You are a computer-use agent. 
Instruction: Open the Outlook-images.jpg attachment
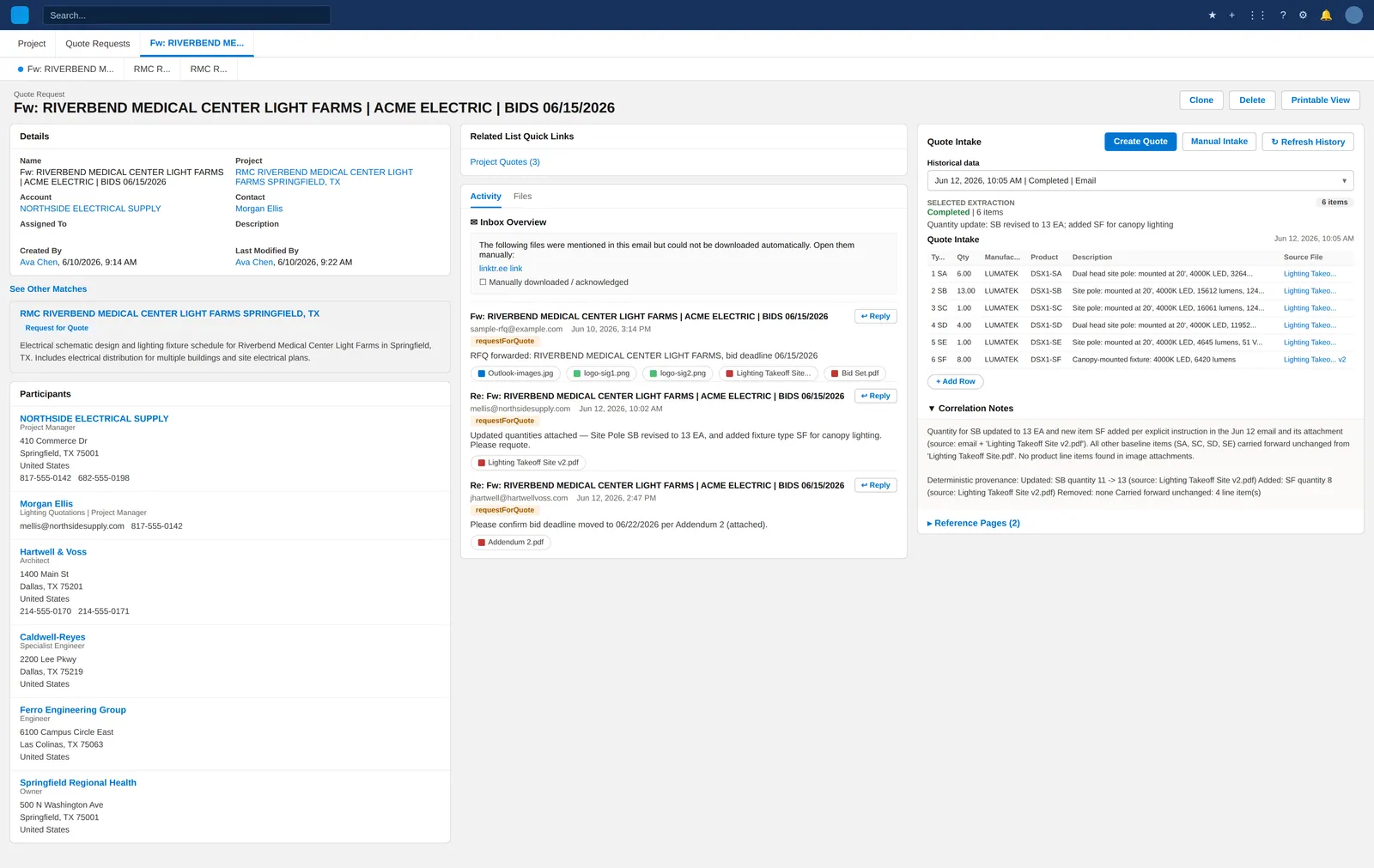pyautogui.click(x=515, y=373)
